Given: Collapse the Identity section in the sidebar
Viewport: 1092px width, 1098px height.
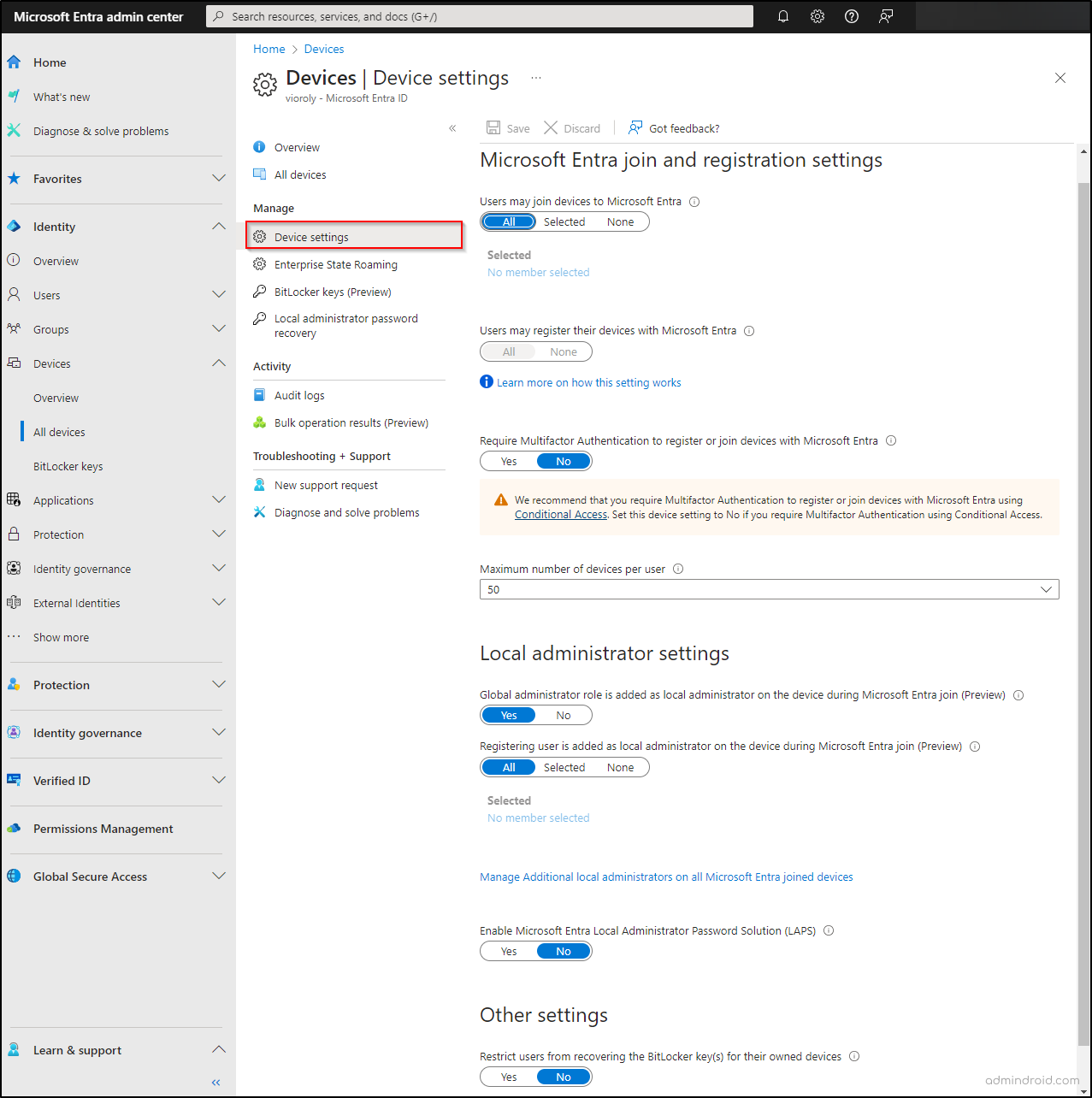Looking at the screenshot, I should click(x=219, y=226).
